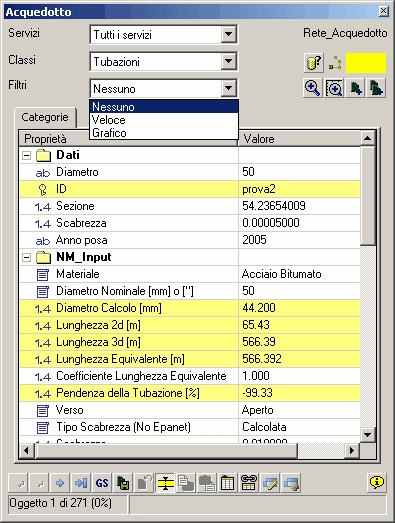Click the multiple cursor add-selection icon
Screen dimensions: 395x523
coord(376,88)
